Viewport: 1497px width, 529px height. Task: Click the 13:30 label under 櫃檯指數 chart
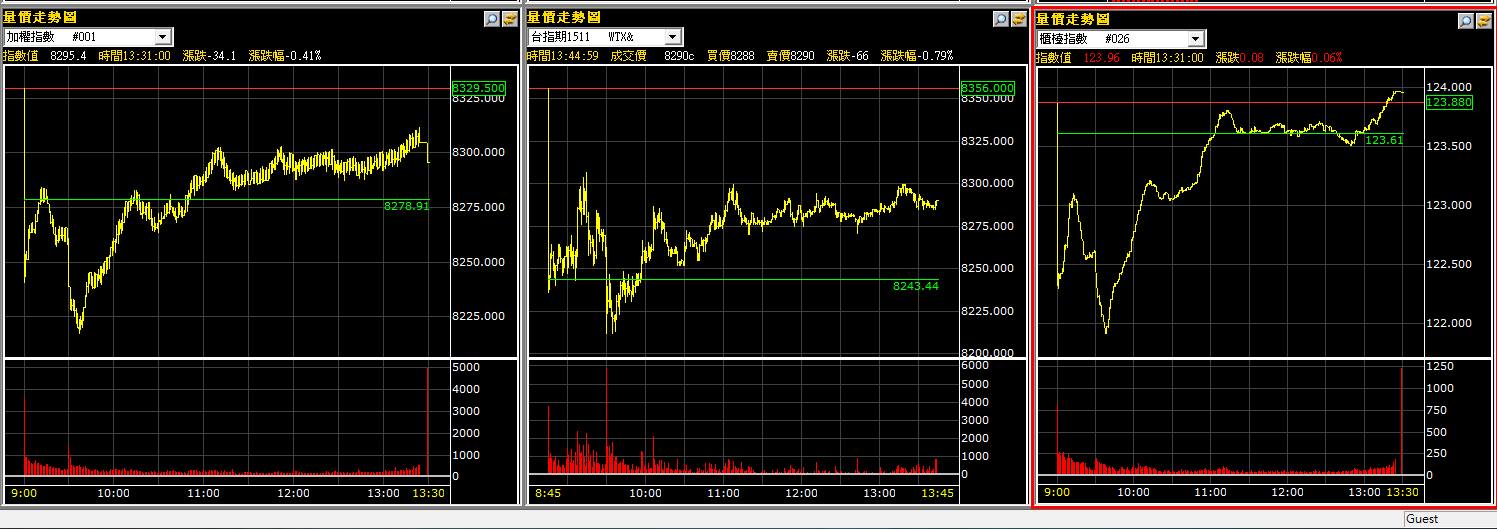coord(1402,491)
